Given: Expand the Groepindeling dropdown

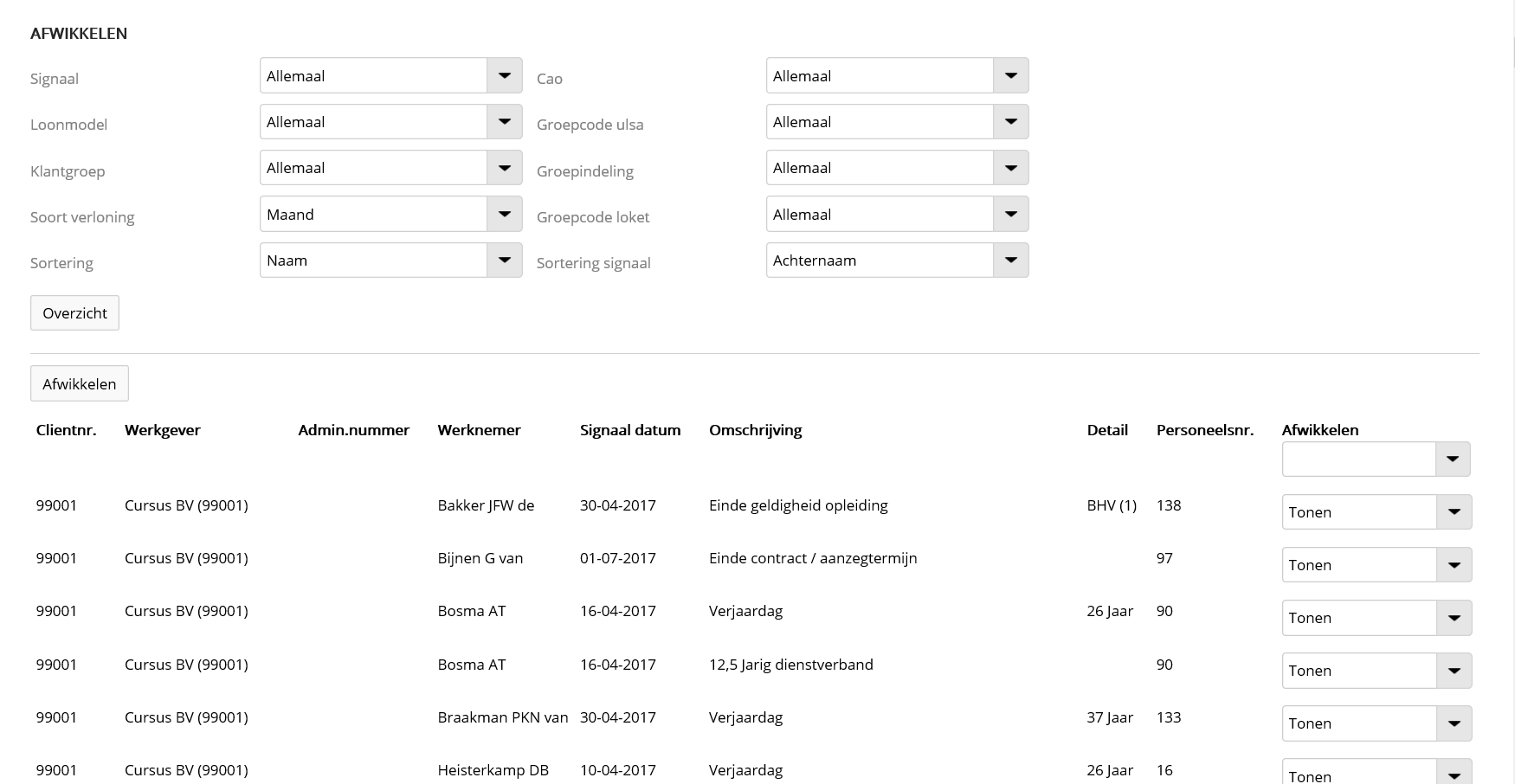Looking at the screenshot, I should (897, 168).
